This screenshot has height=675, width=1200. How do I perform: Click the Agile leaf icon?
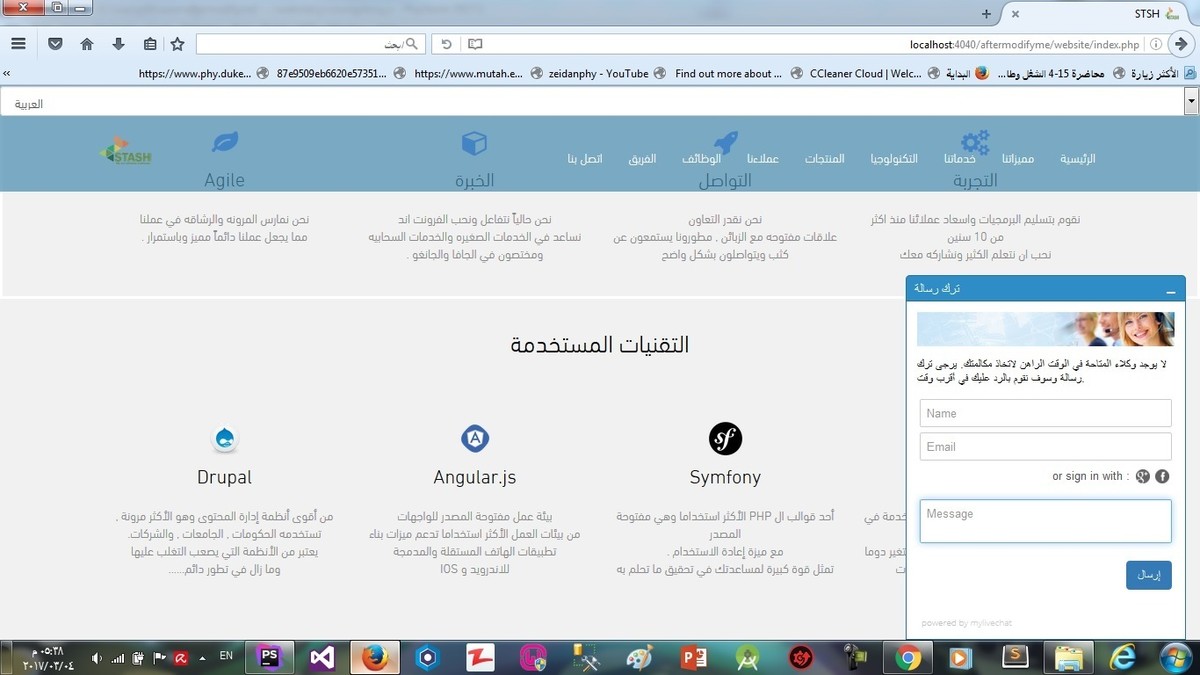[x=225, y=142]
